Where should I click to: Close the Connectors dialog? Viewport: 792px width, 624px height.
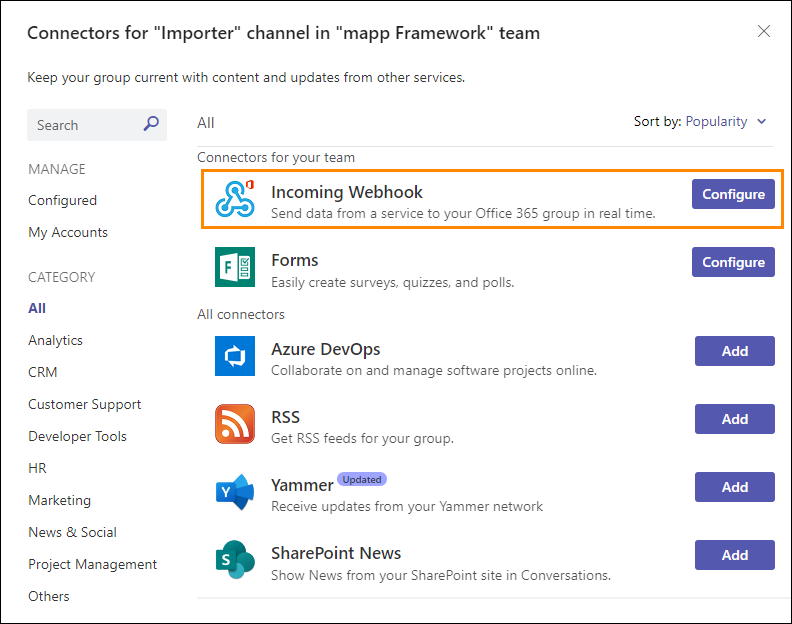[764, 31]
